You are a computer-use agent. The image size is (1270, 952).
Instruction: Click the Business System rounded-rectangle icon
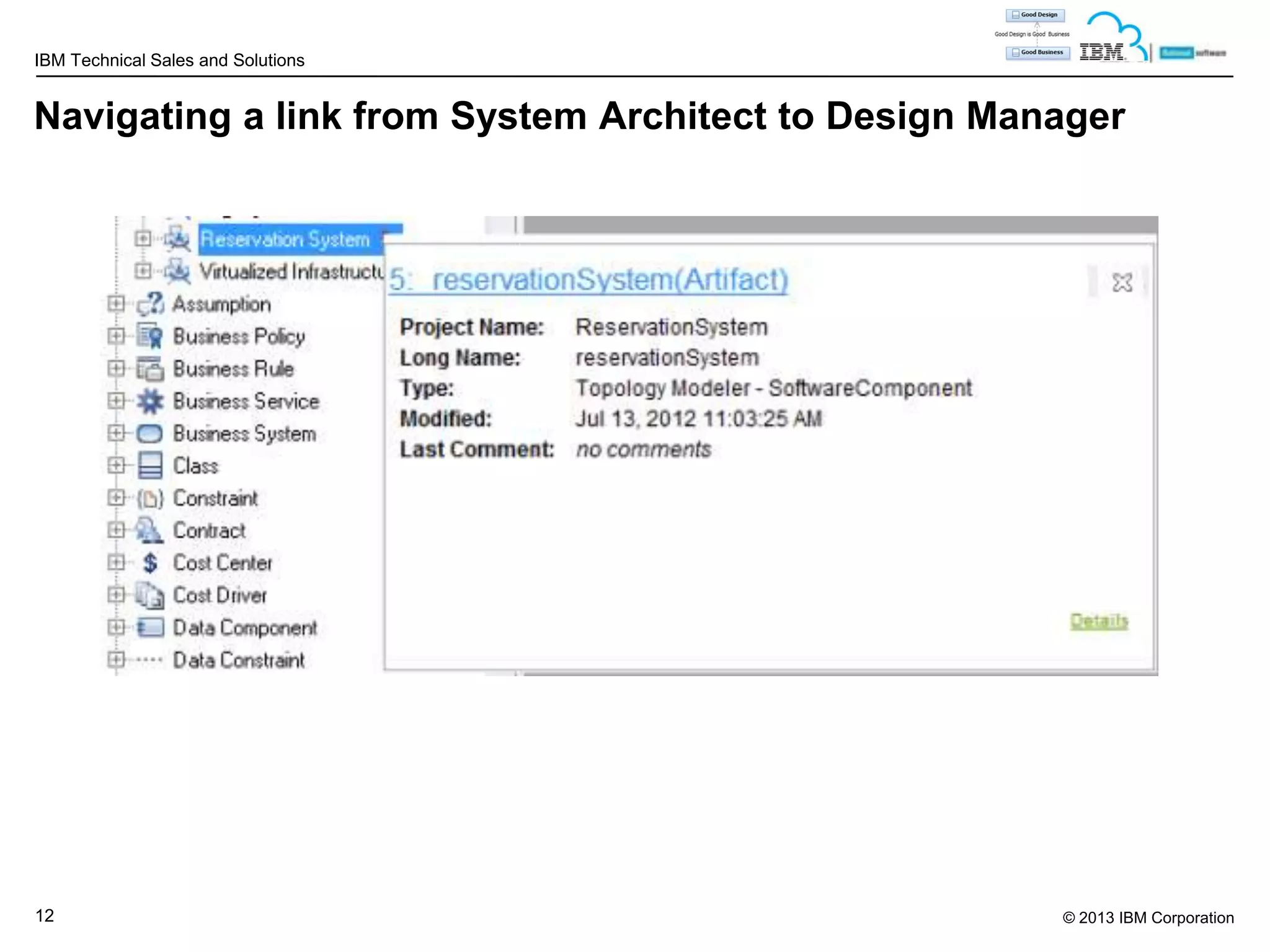coord(150,433)
